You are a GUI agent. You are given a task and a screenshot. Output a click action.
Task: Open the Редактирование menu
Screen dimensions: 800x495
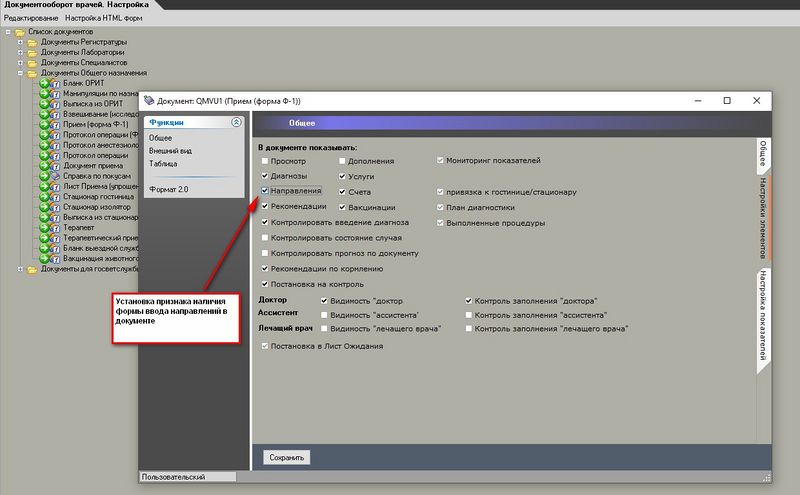[30, 19]
